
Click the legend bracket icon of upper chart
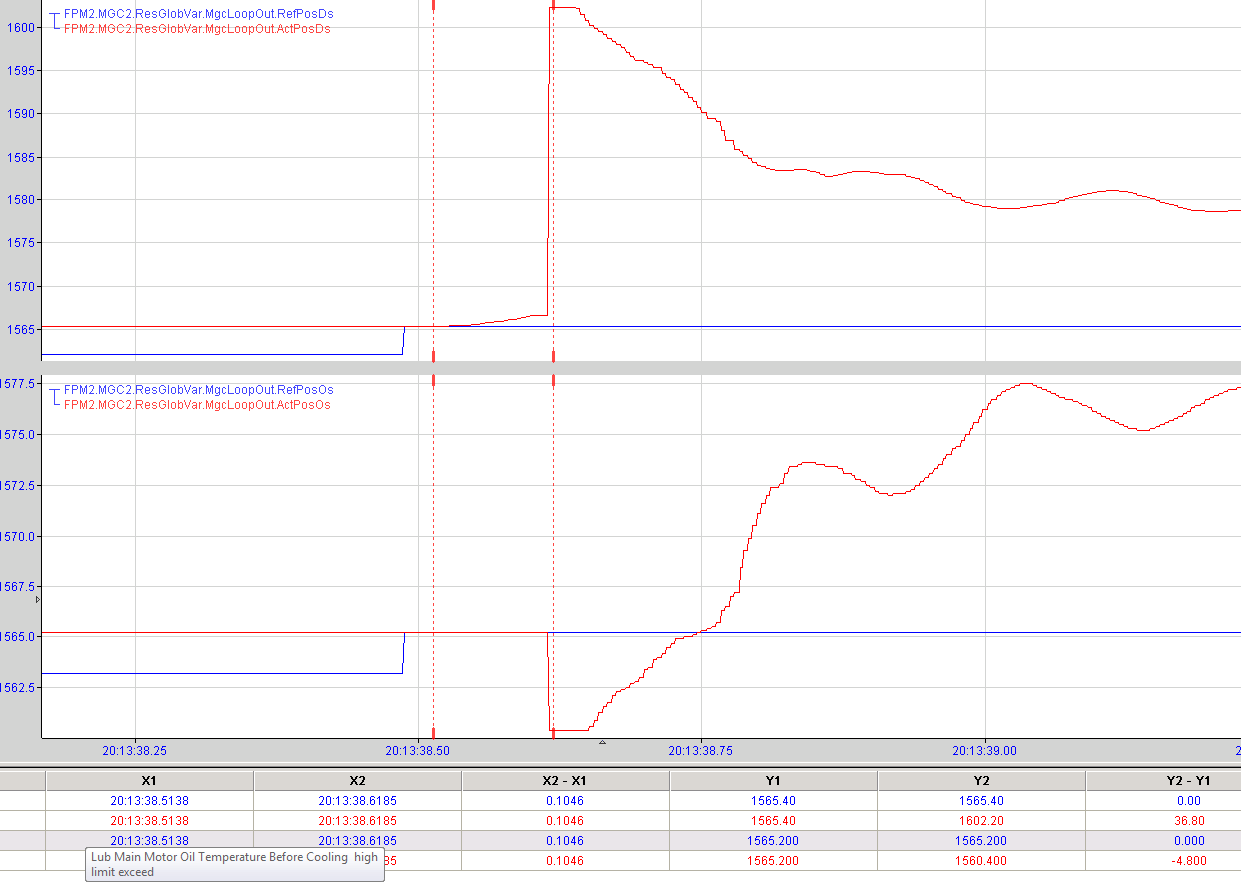coord(54,21)
